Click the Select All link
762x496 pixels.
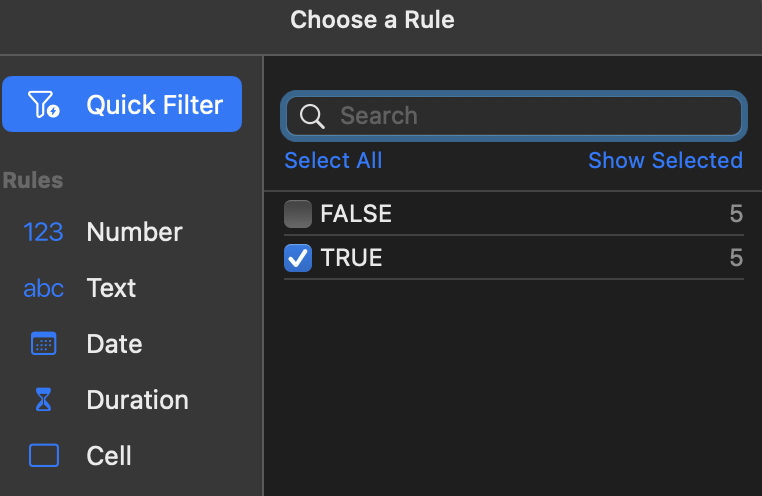(333, 160)
